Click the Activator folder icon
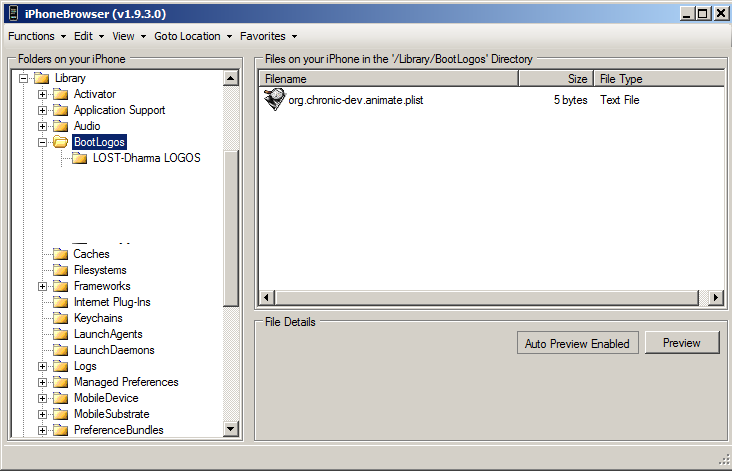The image size is (732, 471). click(60, 94)
